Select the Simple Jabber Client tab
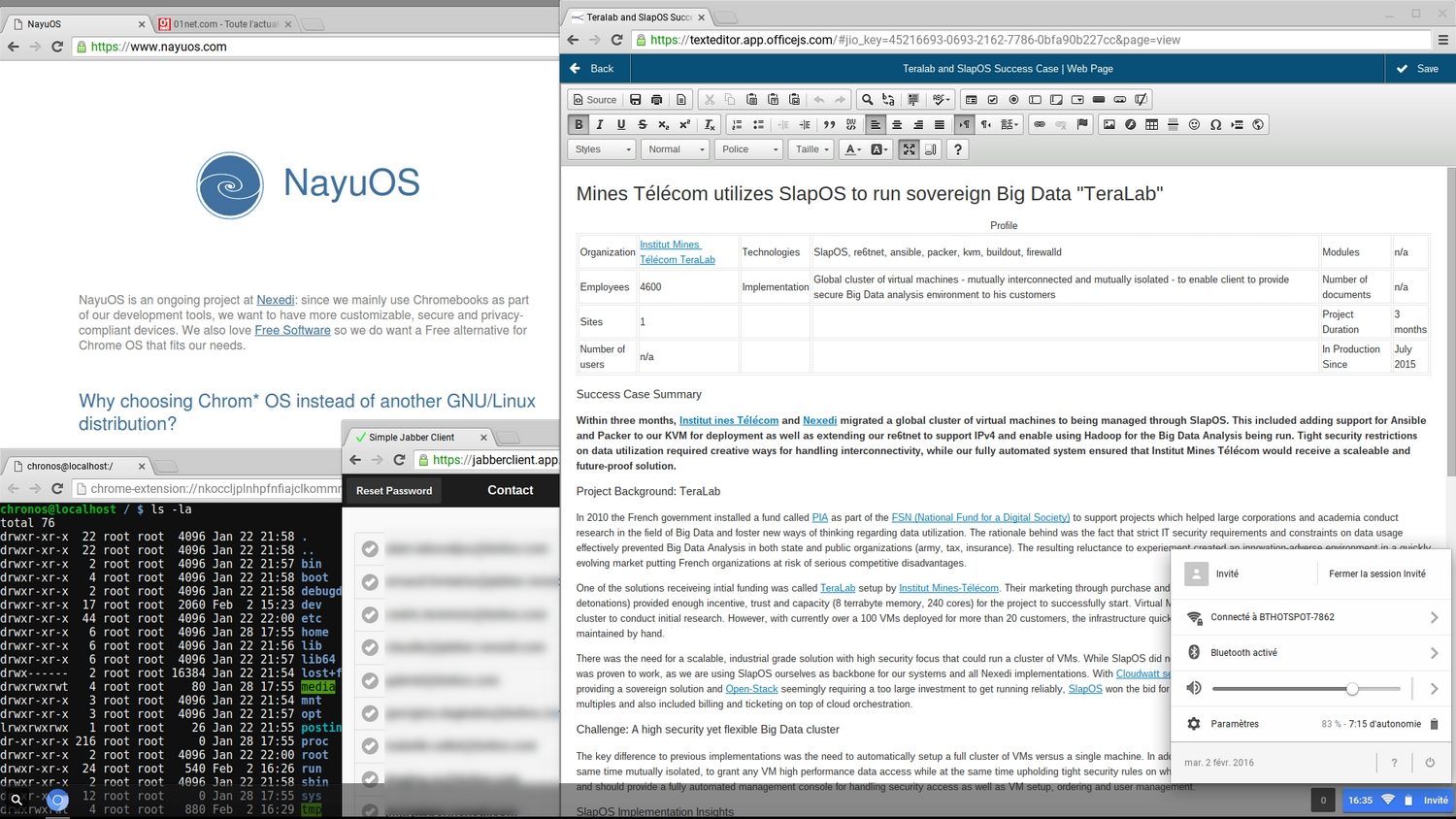Image resolution: width=1456 pixels, height=819 pixels. click(x=418, y=438)
